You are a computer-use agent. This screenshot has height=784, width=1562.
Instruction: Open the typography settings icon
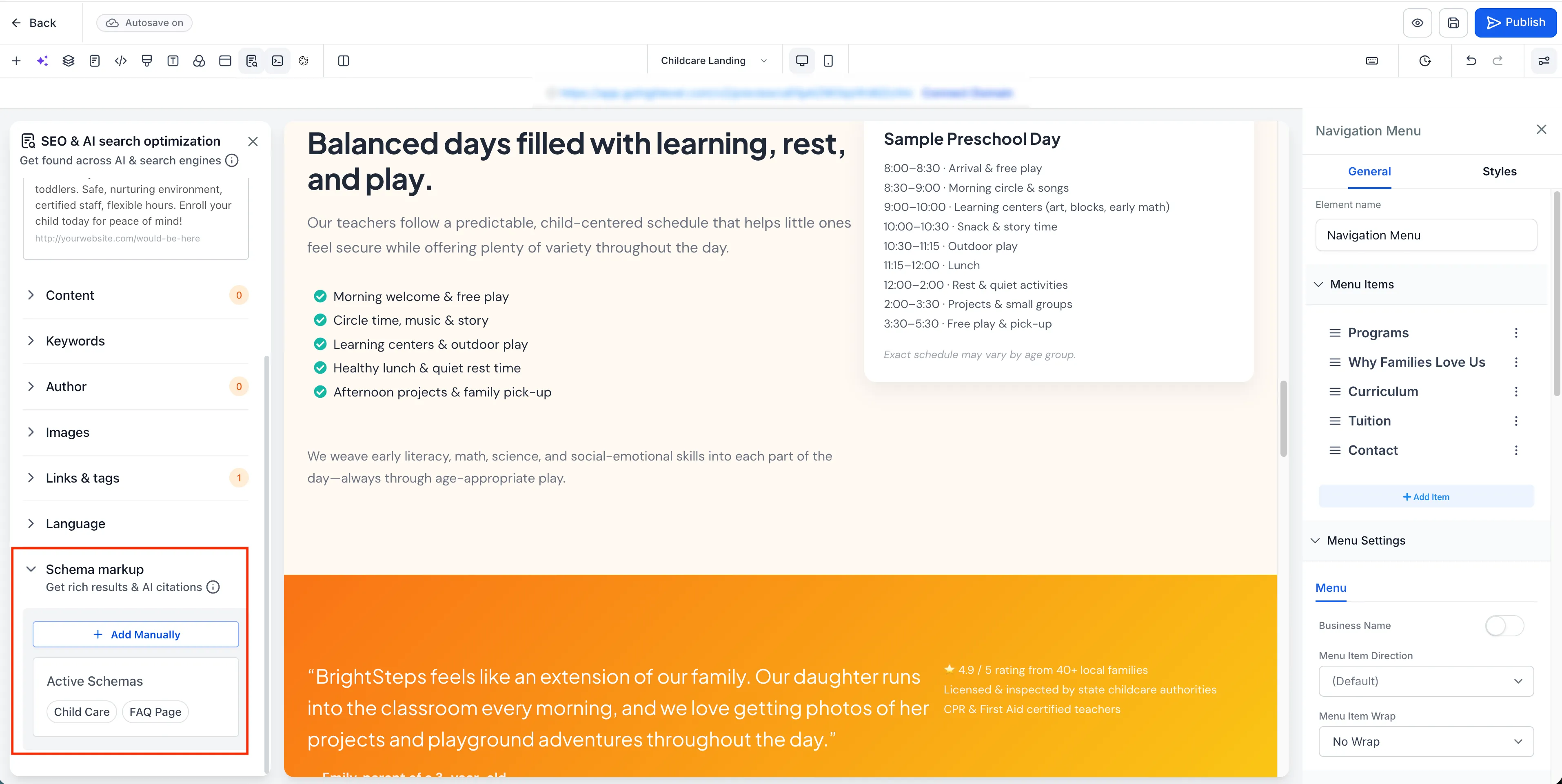(173, 61)
